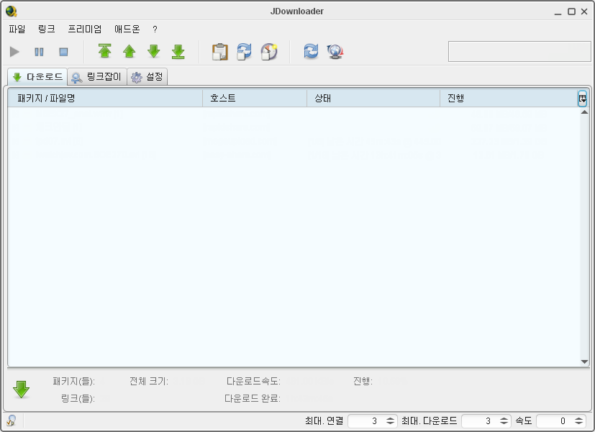Maximize the JDownloader window
595x432 pixels.
(x=571, y=12)
